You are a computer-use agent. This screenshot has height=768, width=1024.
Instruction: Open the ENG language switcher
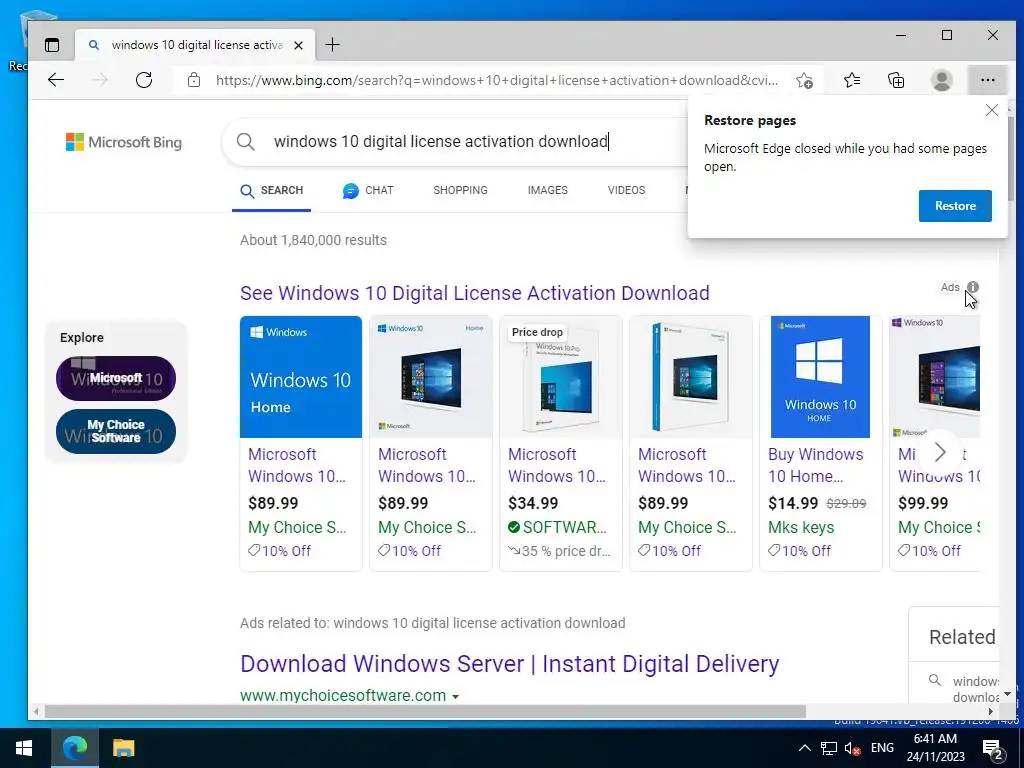[882, 748]
